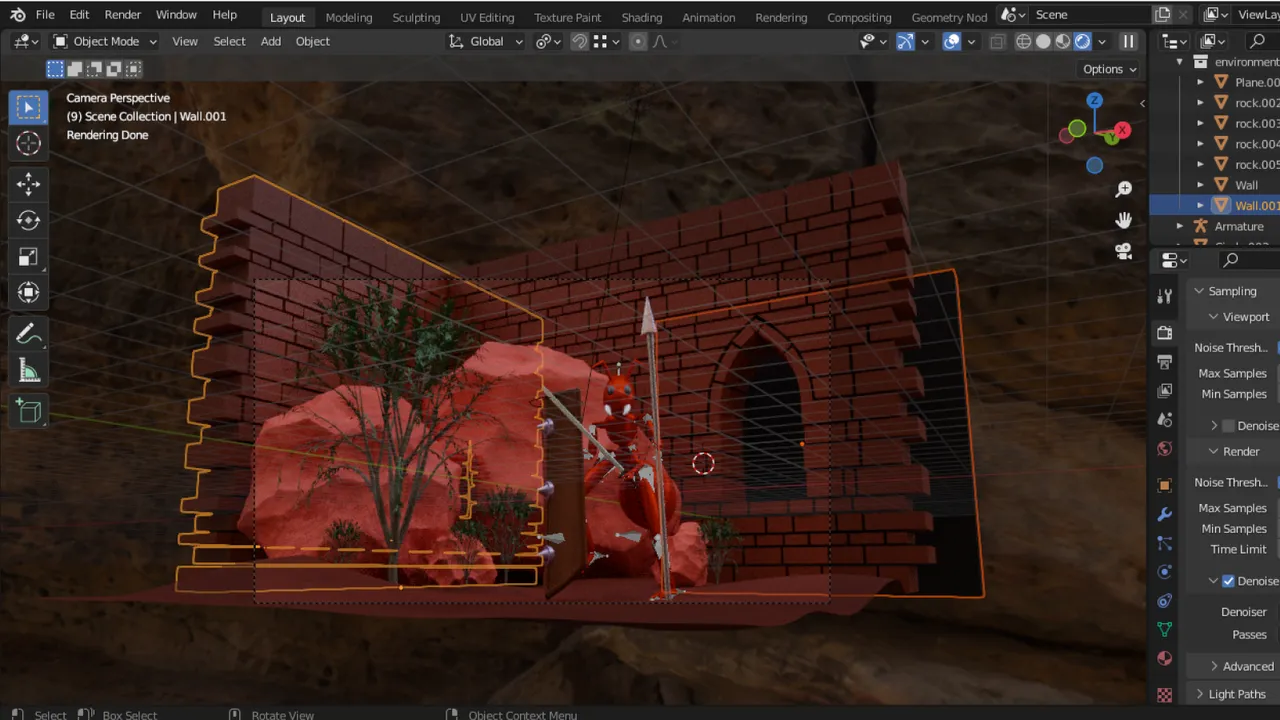The height and width of the screenshot is (720, 1280).
Task: Collapse the Sampling panel
Action: (x=1199, y=291)
